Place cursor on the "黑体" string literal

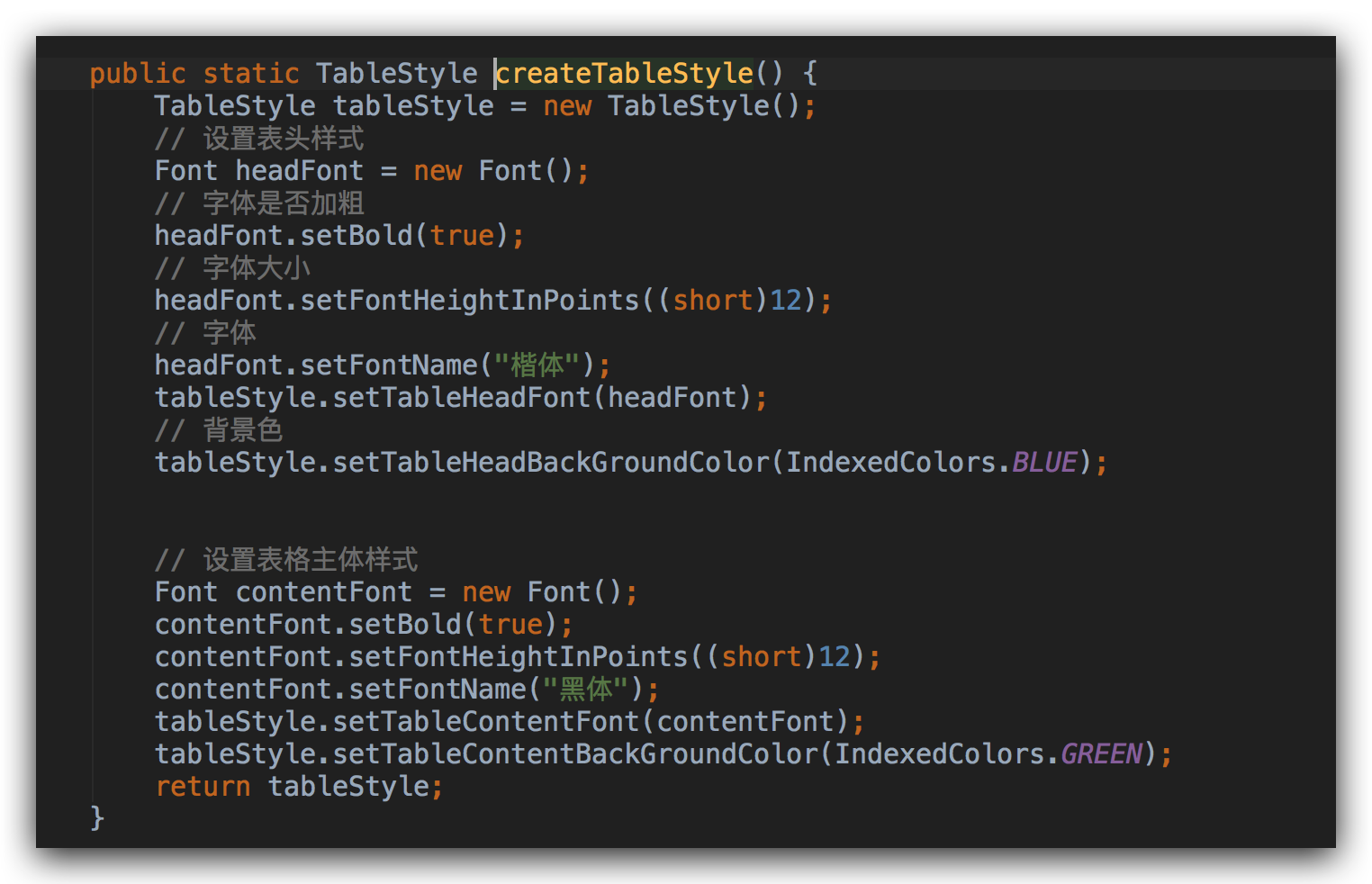(x=585, y=689)
